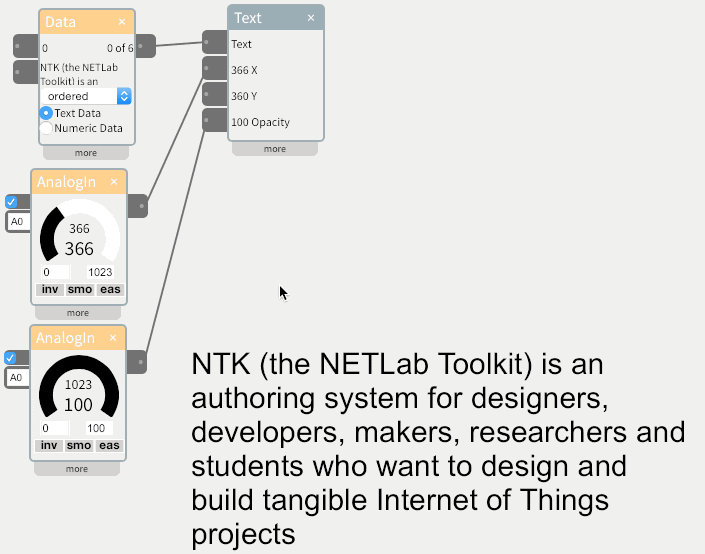Screen dimensions: 705x554
Task: Expand "more" under the Text widget
Action: click(x=274, y=149)
